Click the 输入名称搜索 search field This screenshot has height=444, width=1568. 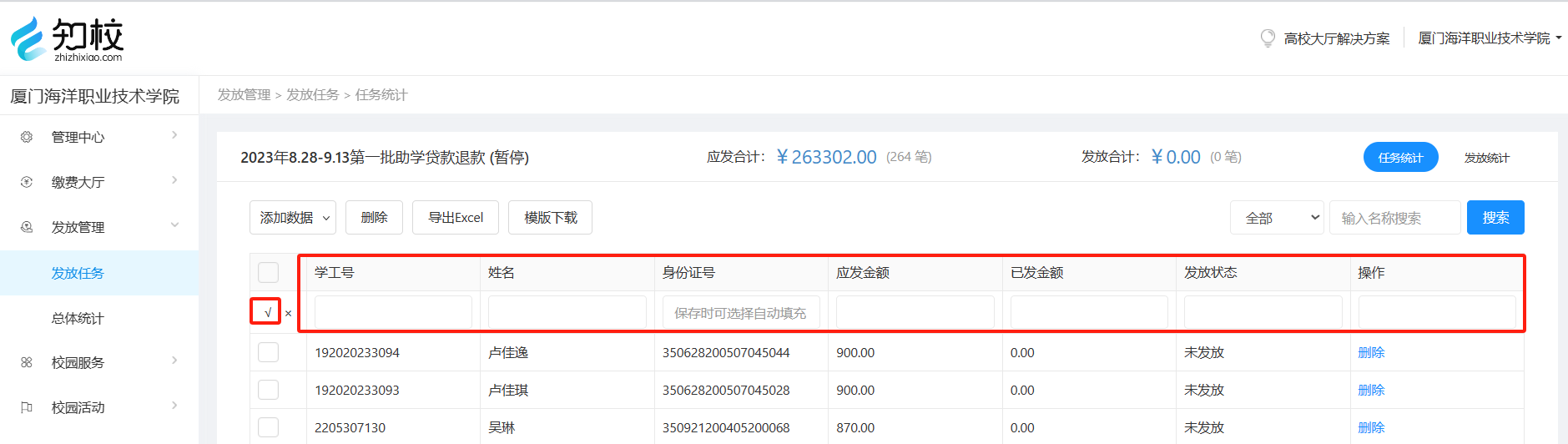(x=1394, y=218)
